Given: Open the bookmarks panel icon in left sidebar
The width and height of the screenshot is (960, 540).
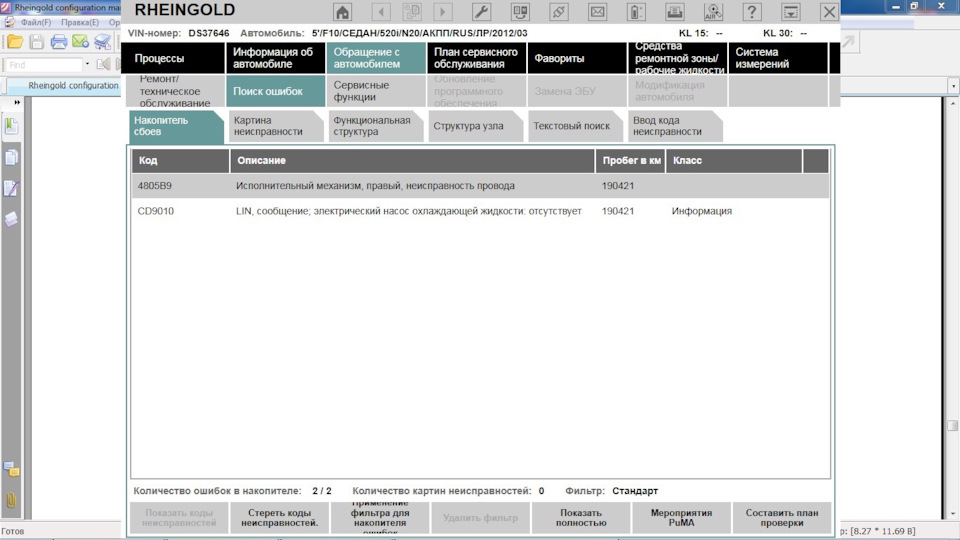Looking at the screenshot, I should (11, 126).
